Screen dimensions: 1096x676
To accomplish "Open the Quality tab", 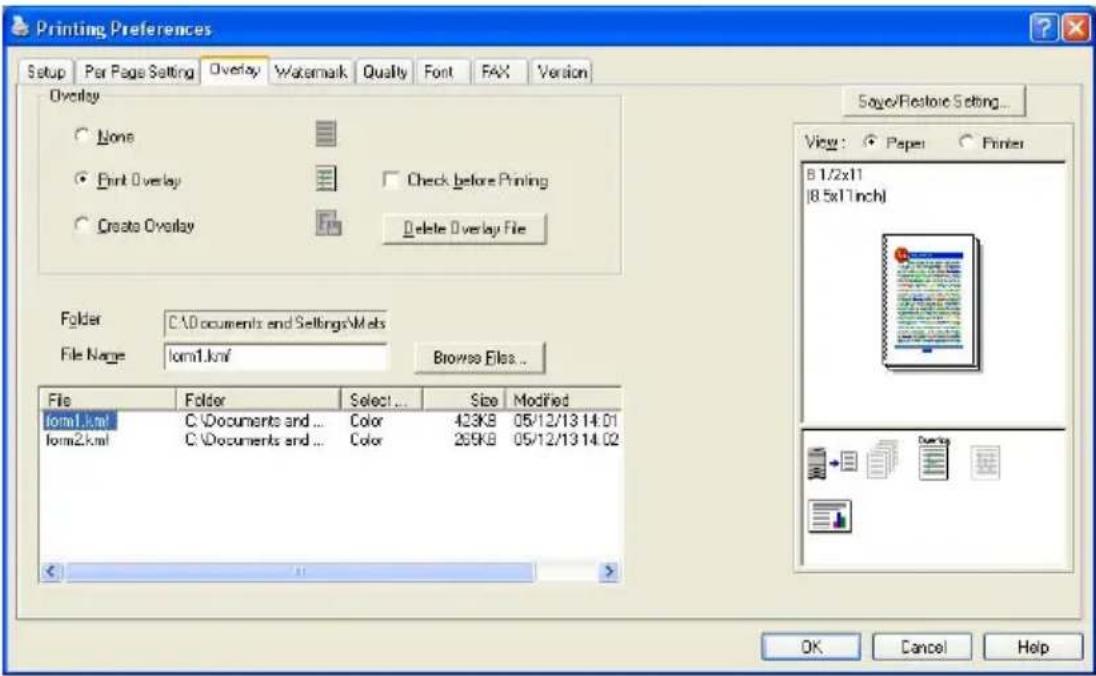I will point(384,72).
